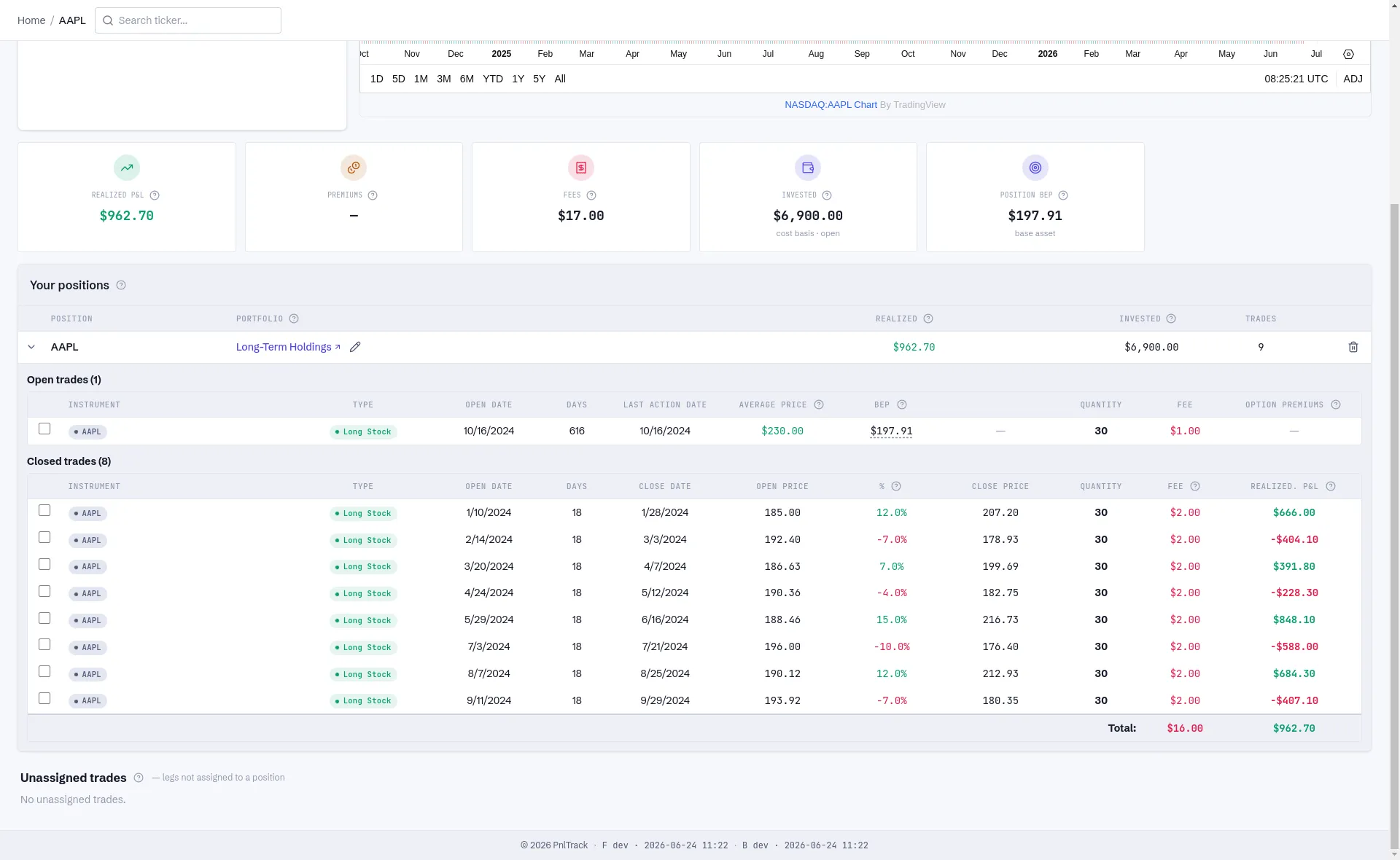The image size is (1400, 860).
Task: Check the closed trade opened 8/7/2024
Action: point(44,671)
